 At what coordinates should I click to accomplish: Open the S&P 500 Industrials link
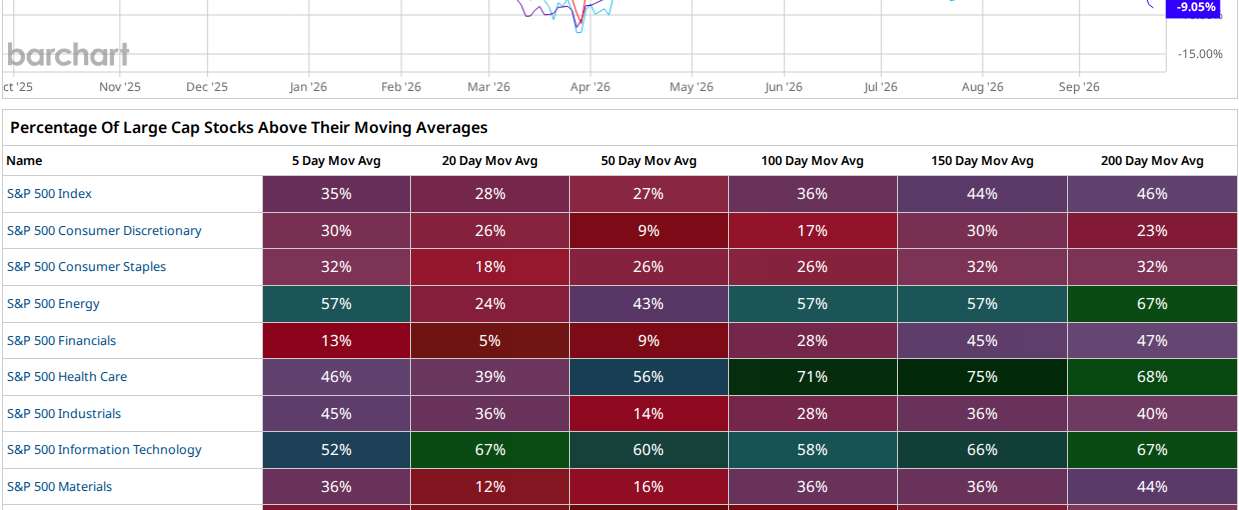point(64,414)
